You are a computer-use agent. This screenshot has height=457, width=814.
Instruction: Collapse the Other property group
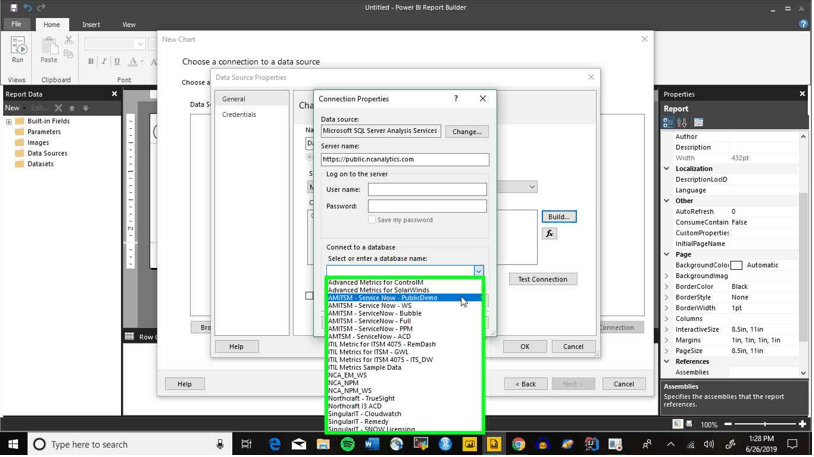[667, 201]
